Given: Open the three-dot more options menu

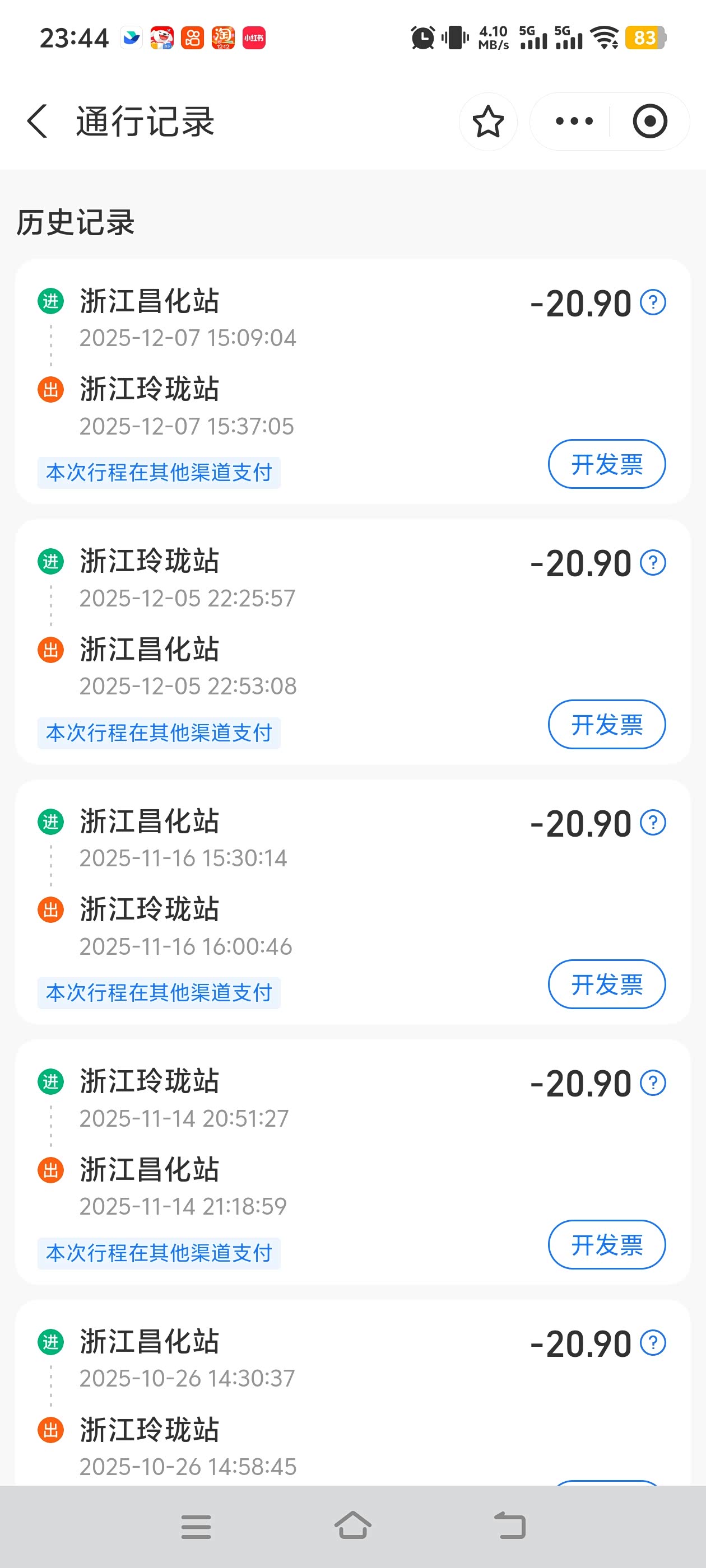Looking at the screenshot, I should click(x=574, y=121).
